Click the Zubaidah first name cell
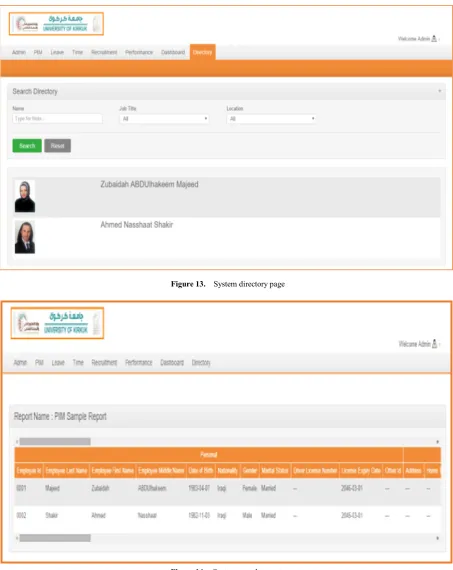This screenshot has width=453, height=570. 100,488
